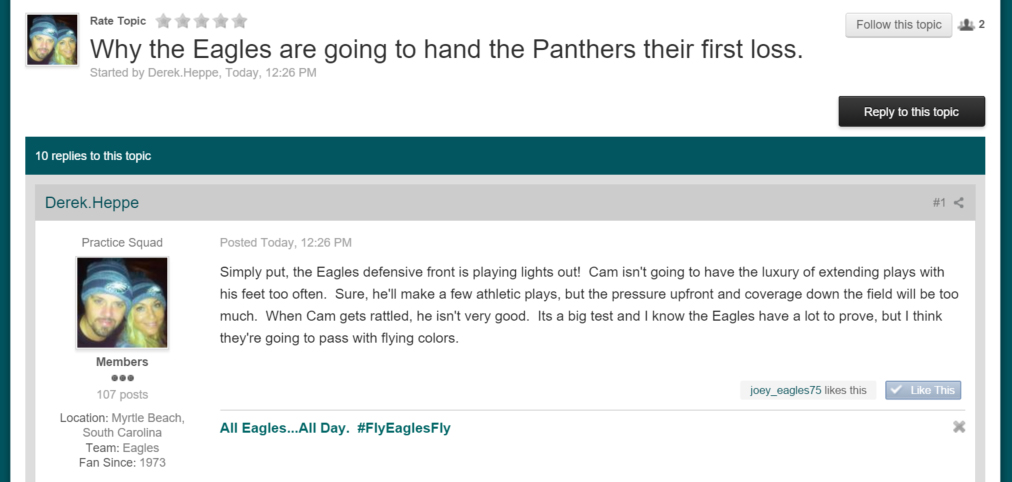Click Reply to this topic button
The height and width of the screenshot is (482, 1012).
point(911,112)
